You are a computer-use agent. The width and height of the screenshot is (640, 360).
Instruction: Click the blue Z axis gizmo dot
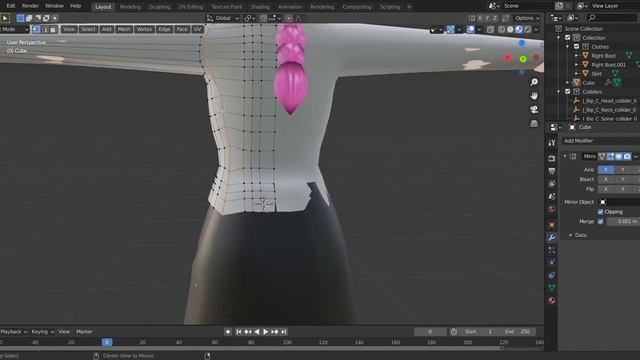pyautogui.click(x=522, y=43)
